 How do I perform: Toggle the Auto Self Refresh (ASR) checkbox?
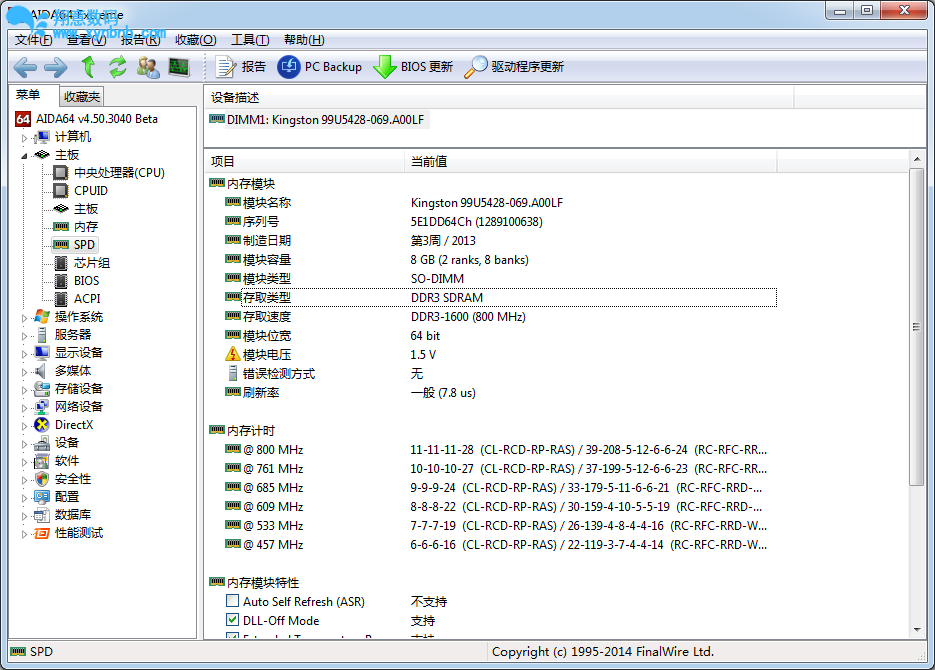[233, 601]
